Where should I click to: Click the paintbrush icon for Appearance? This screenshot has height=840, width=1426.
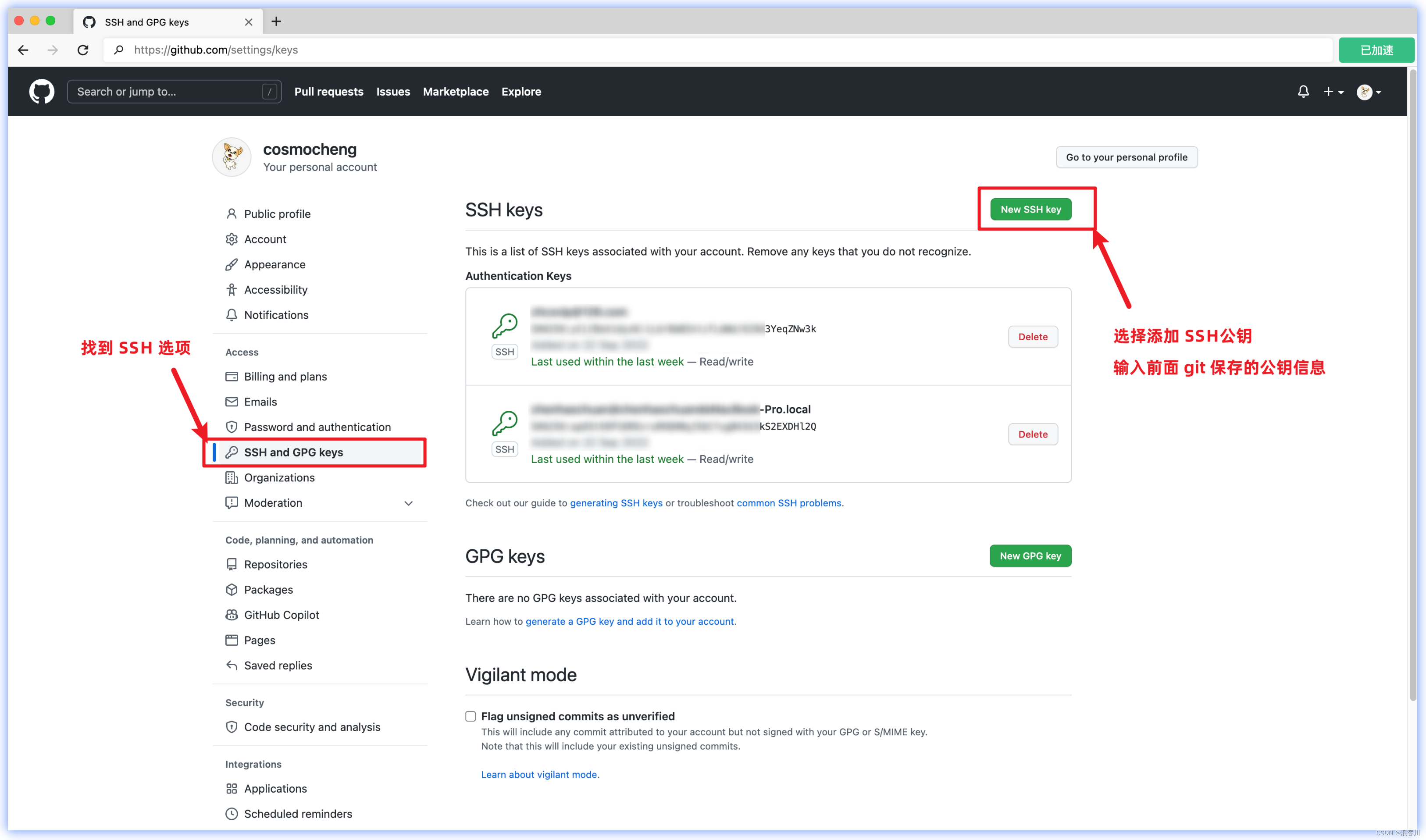[231, 264]
